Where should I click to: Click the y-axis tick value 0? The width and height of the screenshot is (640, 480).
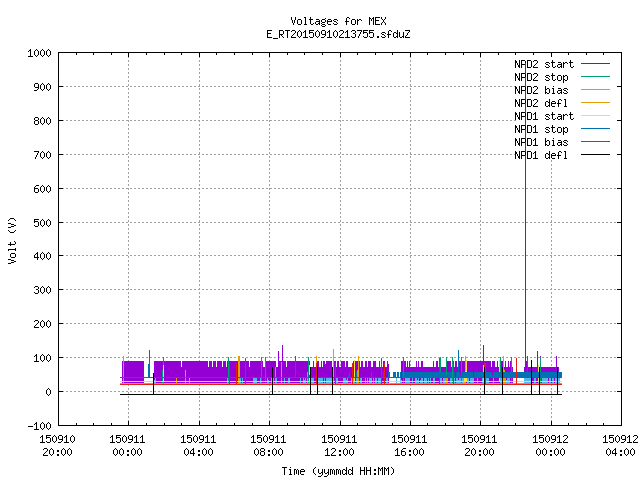pyautogui.click(x=49, y=392)
